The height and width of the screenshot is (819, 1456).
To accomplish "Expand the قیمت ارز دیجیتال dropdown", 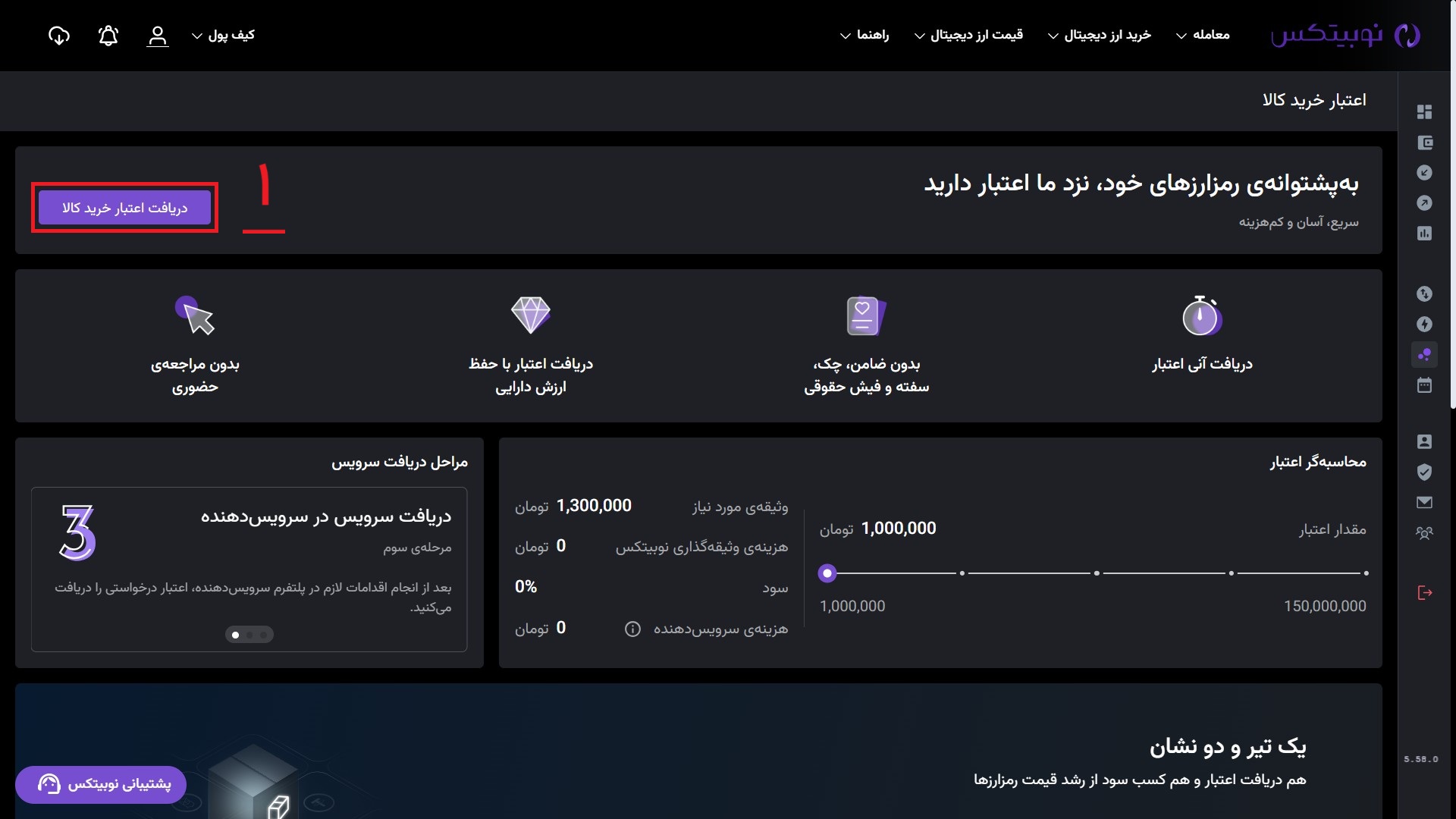I will coord(969,35).
